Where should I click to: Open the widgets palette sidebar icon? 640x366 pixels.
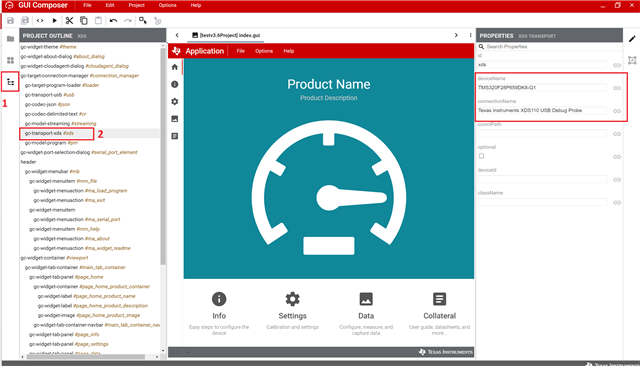pyautogui.click(x=11, y=60)
